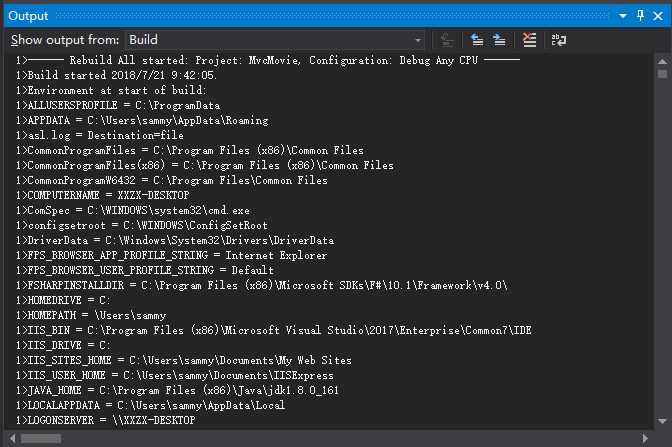Click the FPS_BROWSER_USER_PROFILE_STRING line
The height and width of the screenshot is (447, 672).
[145, 270]
